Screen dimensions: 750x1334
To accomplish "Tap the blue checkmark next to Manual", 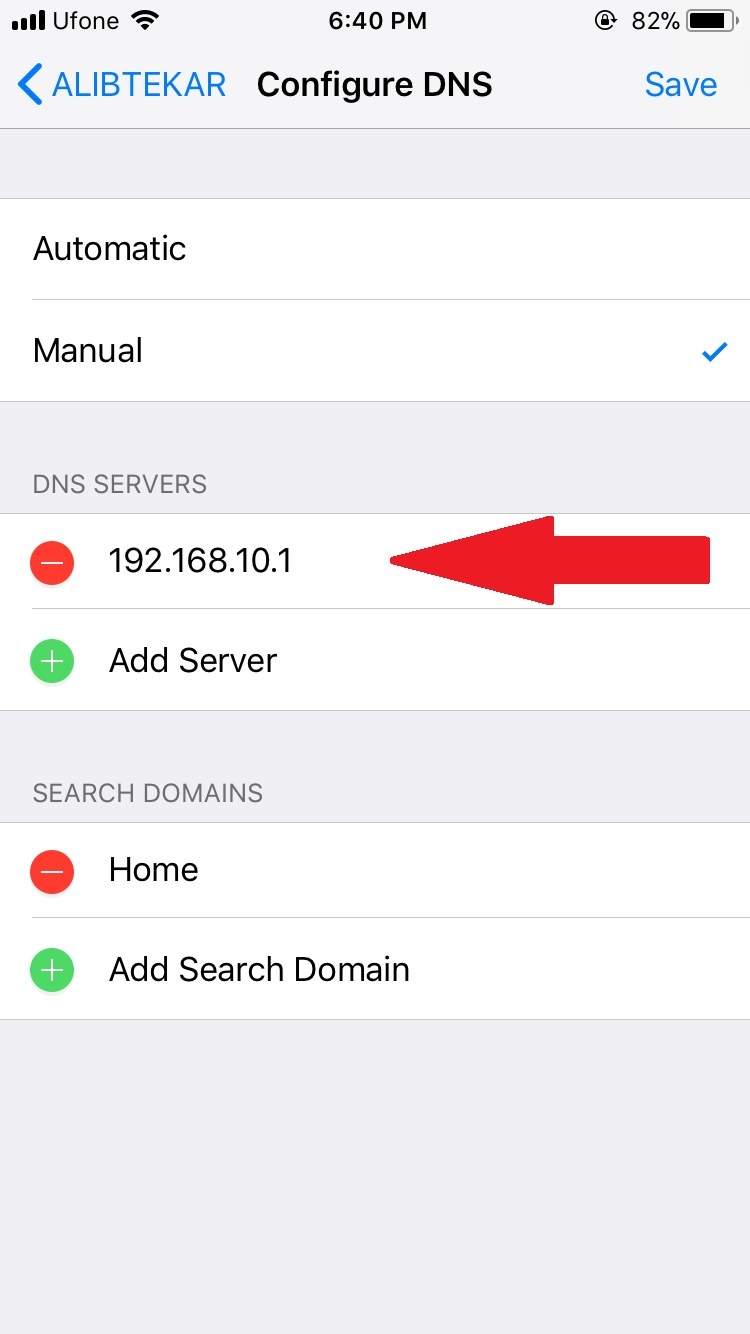I will (x=714, y=352).
